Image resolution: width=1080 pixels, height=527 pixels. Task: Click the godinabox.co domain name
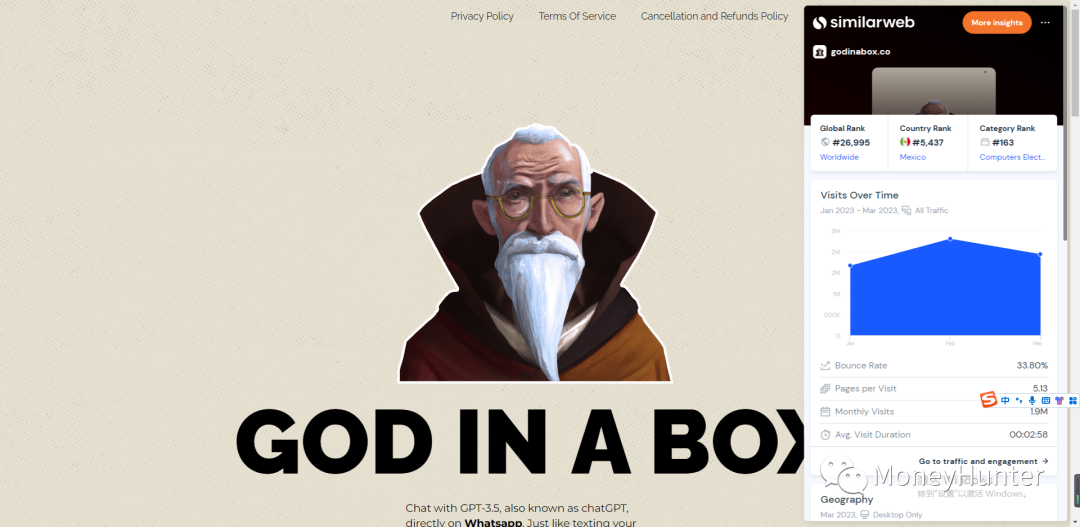click(x=860, y=52)
